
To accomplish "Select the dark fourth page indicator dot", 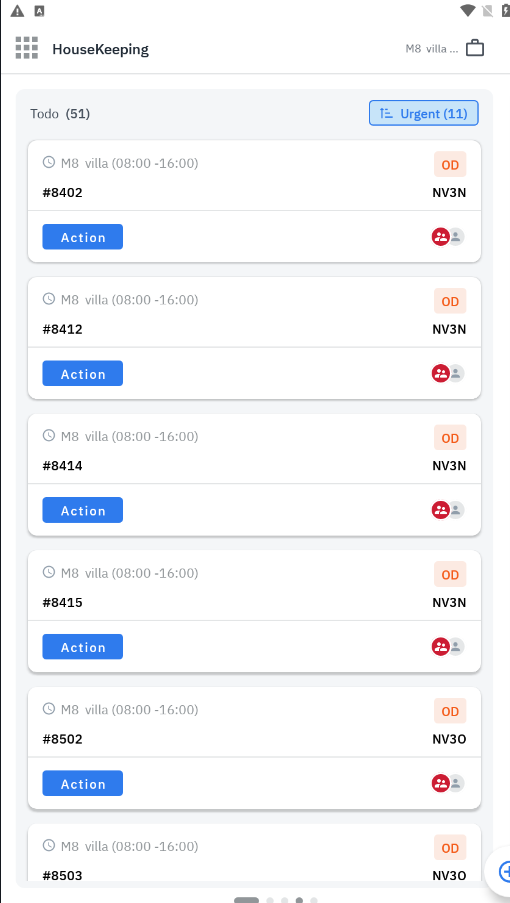I will pos(299,900).
